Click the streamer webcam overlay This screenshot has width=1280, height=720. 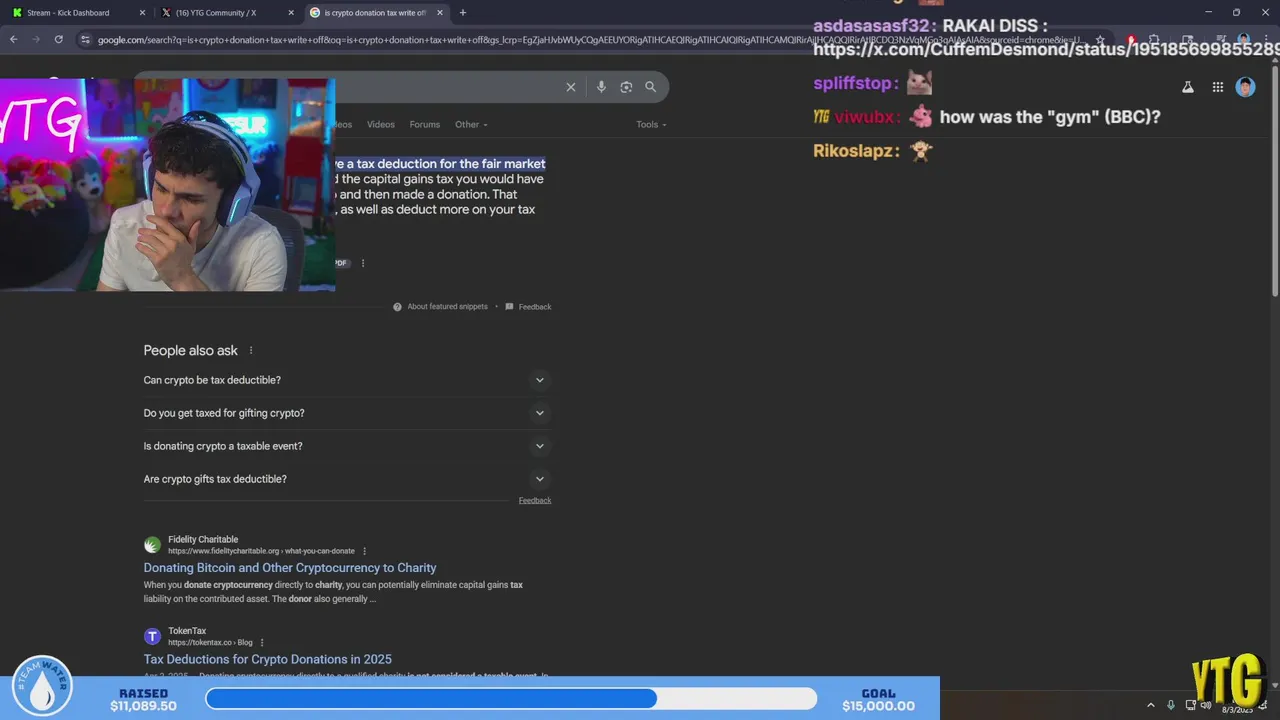click(x=167, y=185)
